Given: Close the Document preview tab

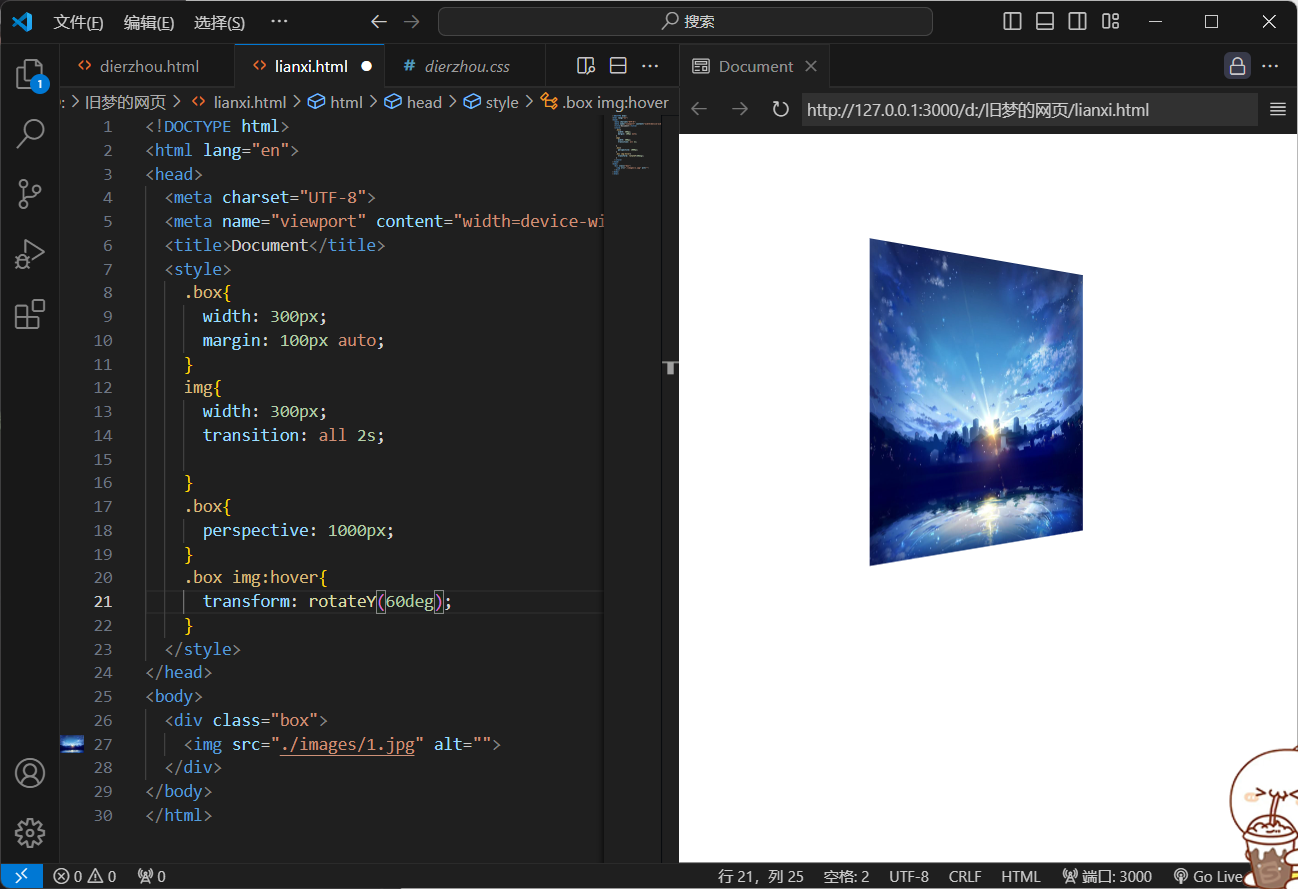Looking at the screenshot, I should [x=811, y=66].
